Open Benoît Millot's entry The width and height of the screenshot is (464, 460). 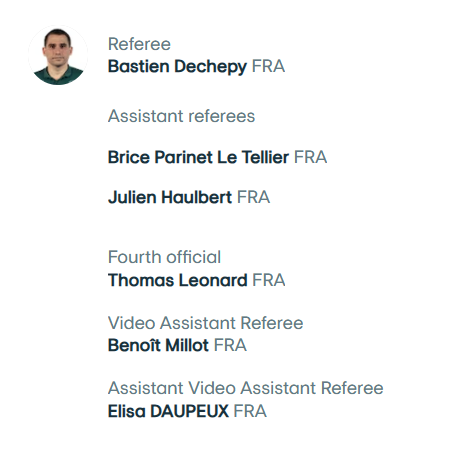tap(158, 345)
